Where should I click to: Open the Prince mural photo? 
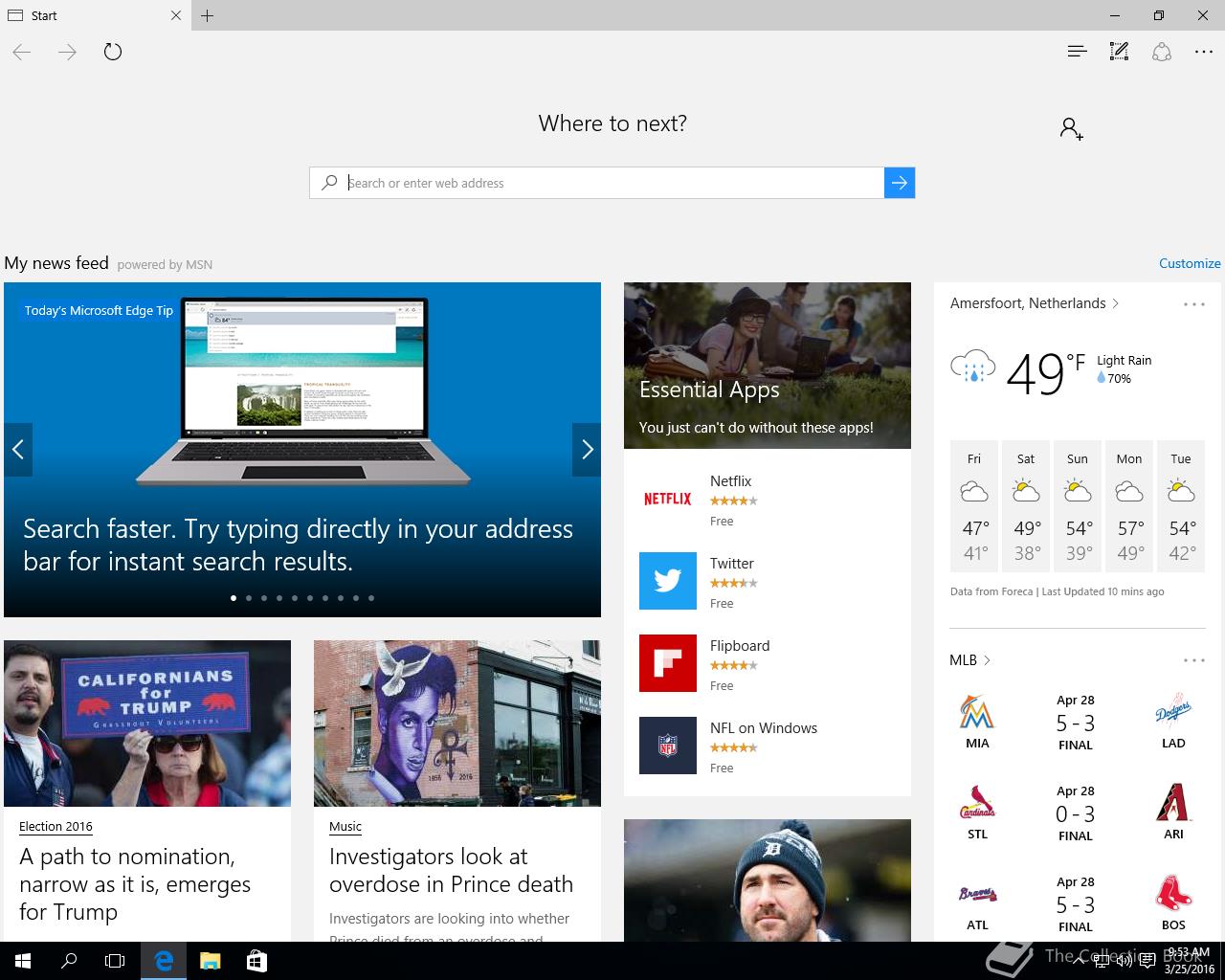click(457, 724)
